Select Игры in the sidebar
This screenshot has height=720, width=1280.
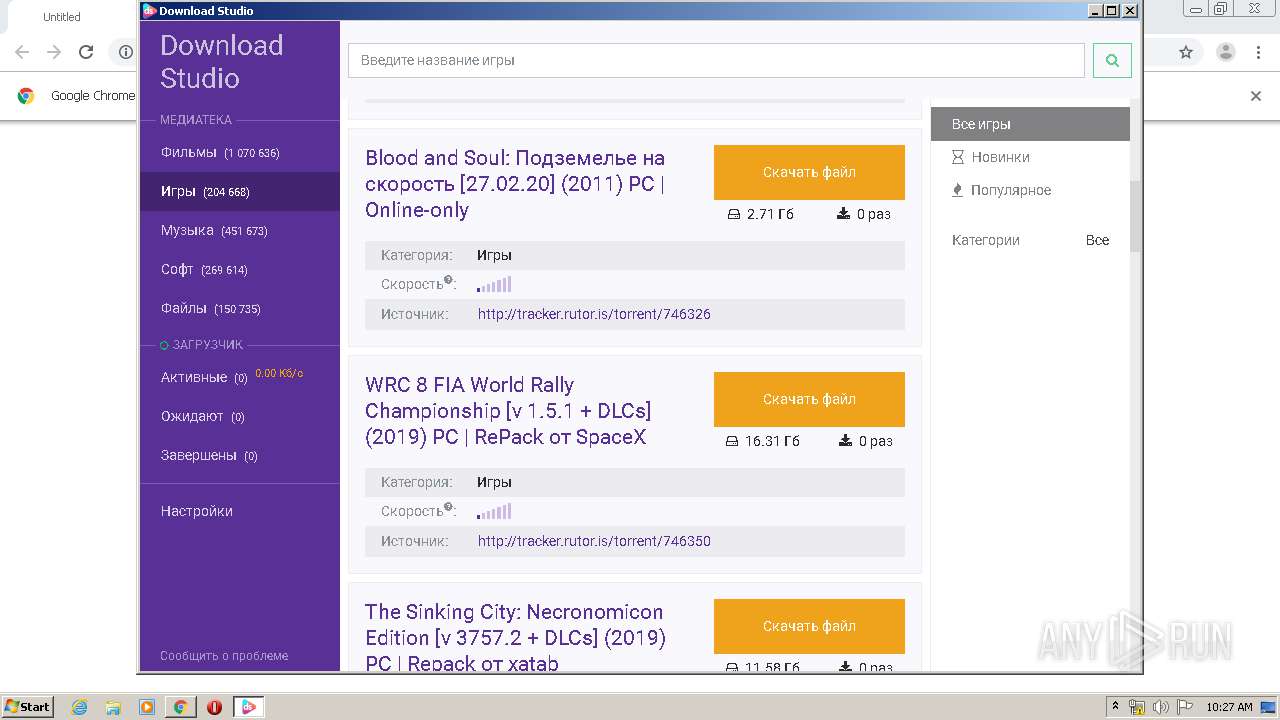pyautogui.click(x=240, y=191)
